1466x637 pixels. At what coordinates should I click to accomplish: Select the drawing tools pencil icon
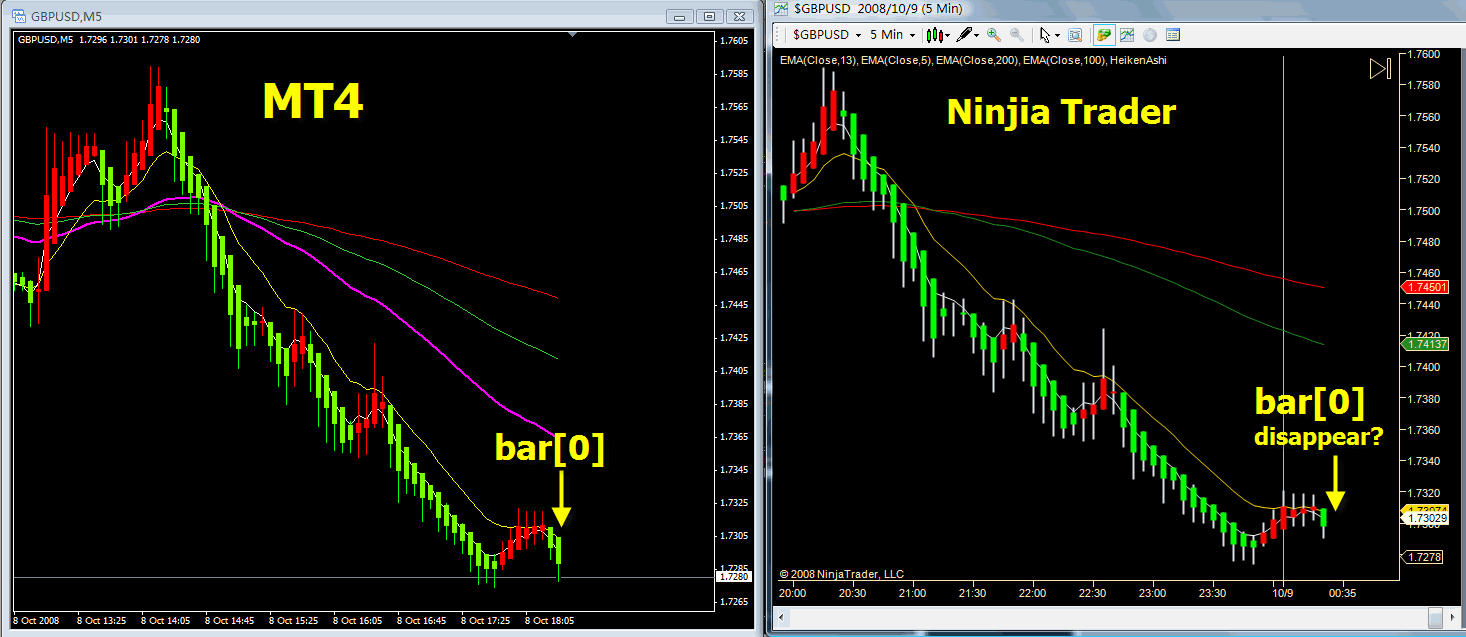(964, 35)
